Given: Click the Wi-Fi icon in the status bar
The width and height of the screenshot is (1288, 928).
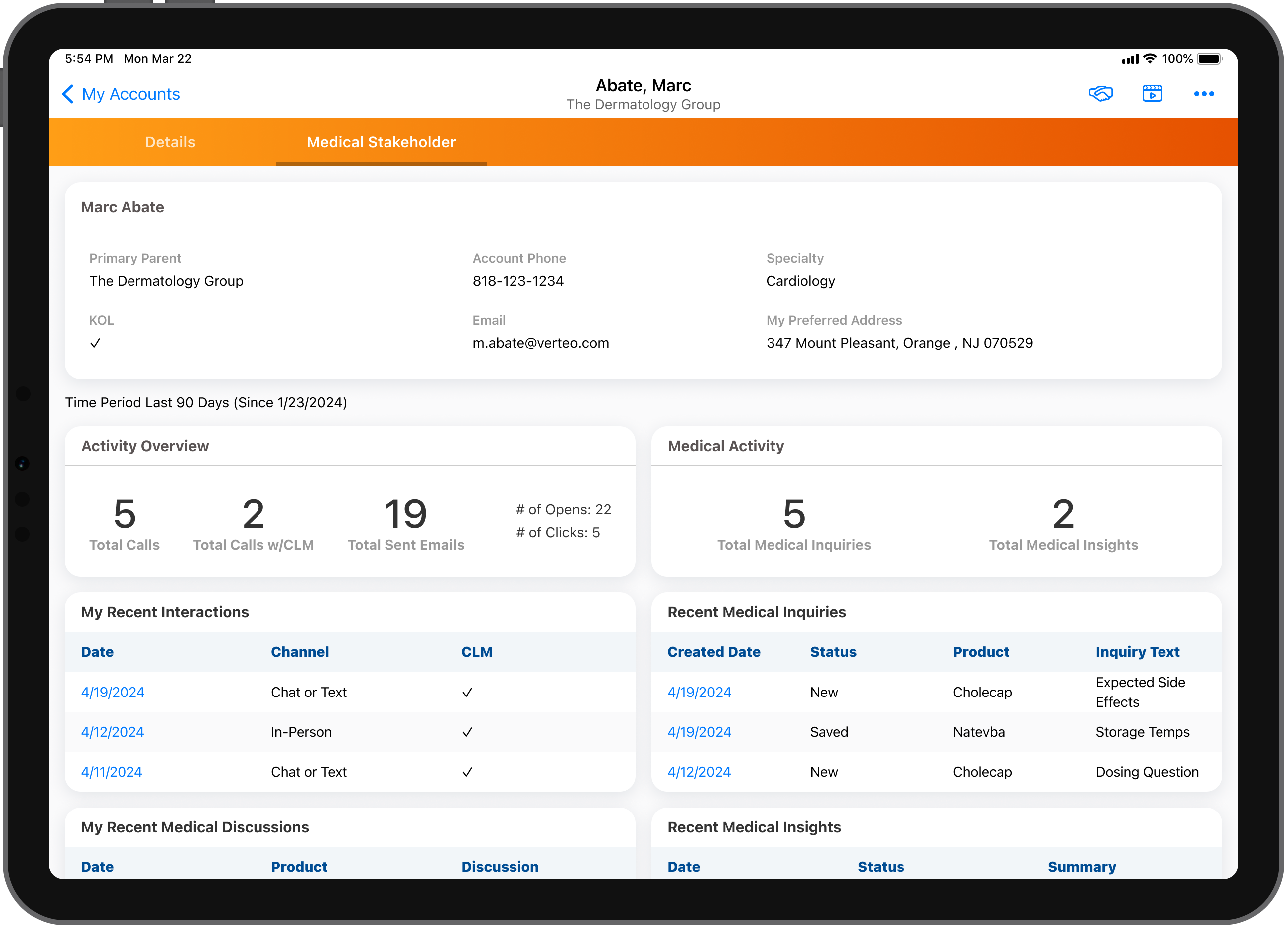Looking at the screenshot, I should (x=1151, y=58).
